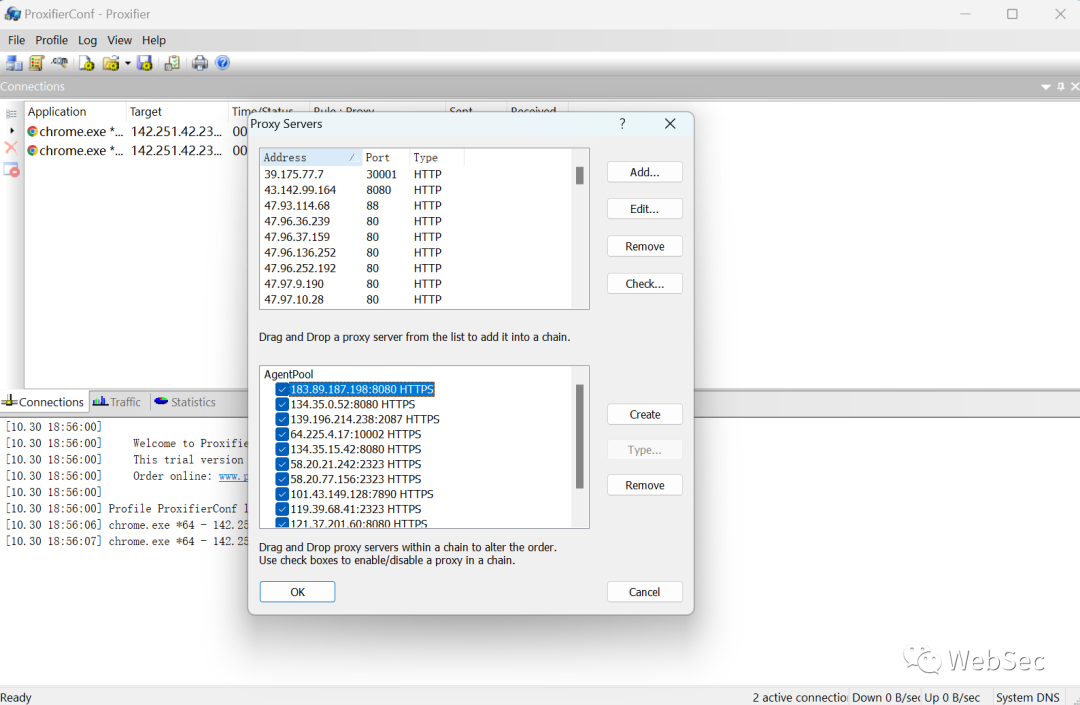Uncheck 183.89.187.198:8080 HTTPS proxy

coord(282,390)
